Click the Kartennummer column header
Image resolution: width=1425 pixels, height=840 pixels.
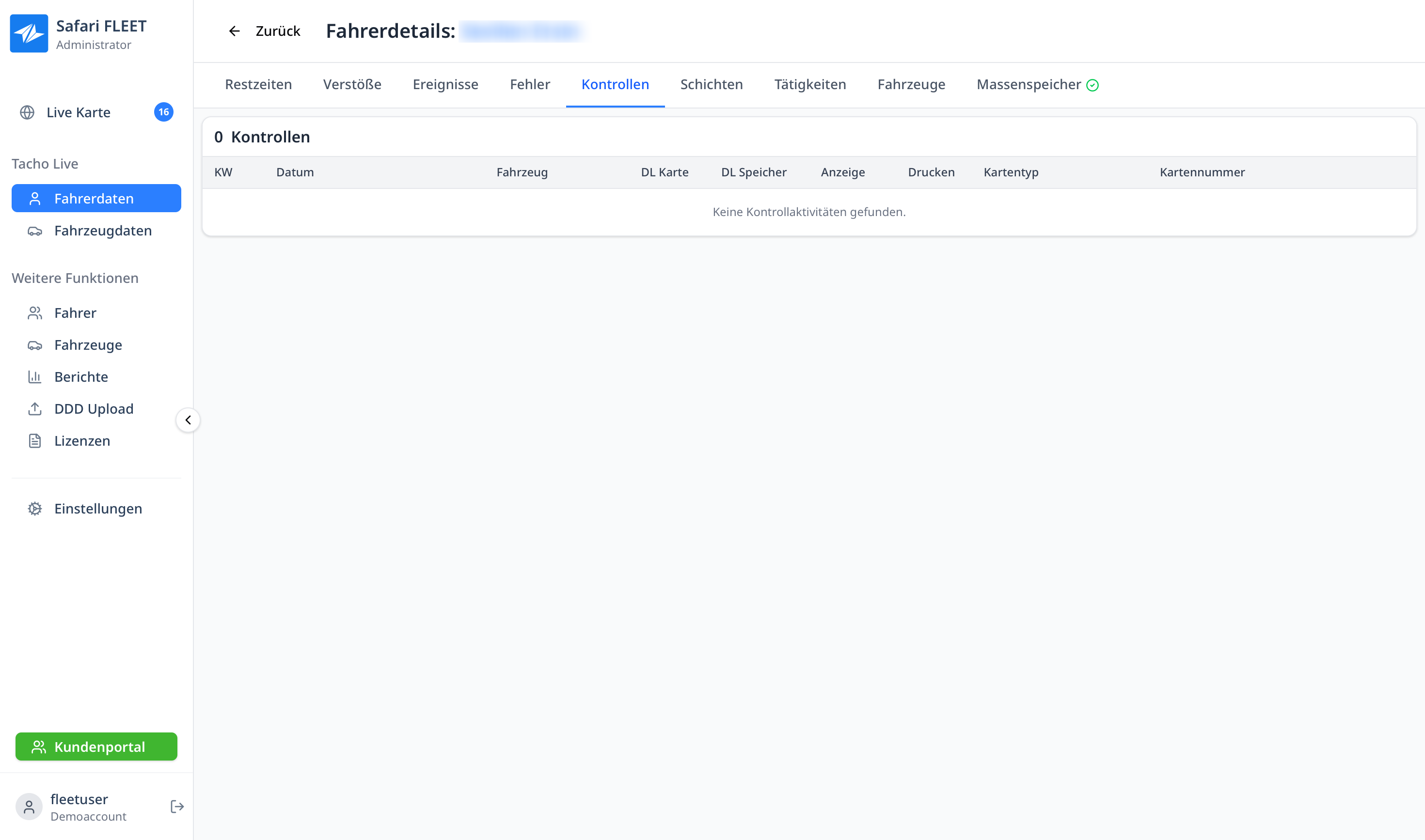click(1202, 172)
